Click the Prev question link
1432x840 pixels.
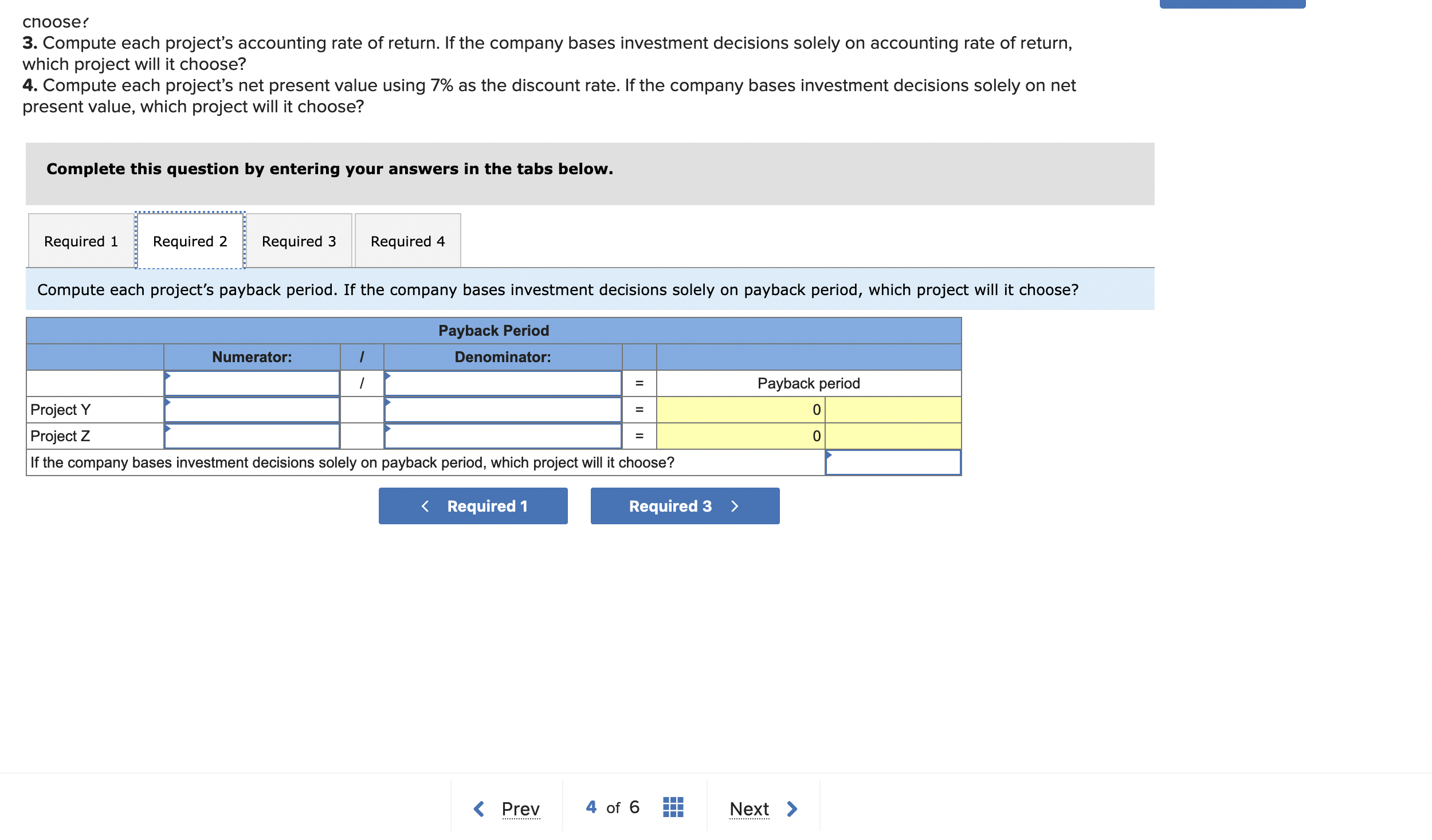(520, 808)
